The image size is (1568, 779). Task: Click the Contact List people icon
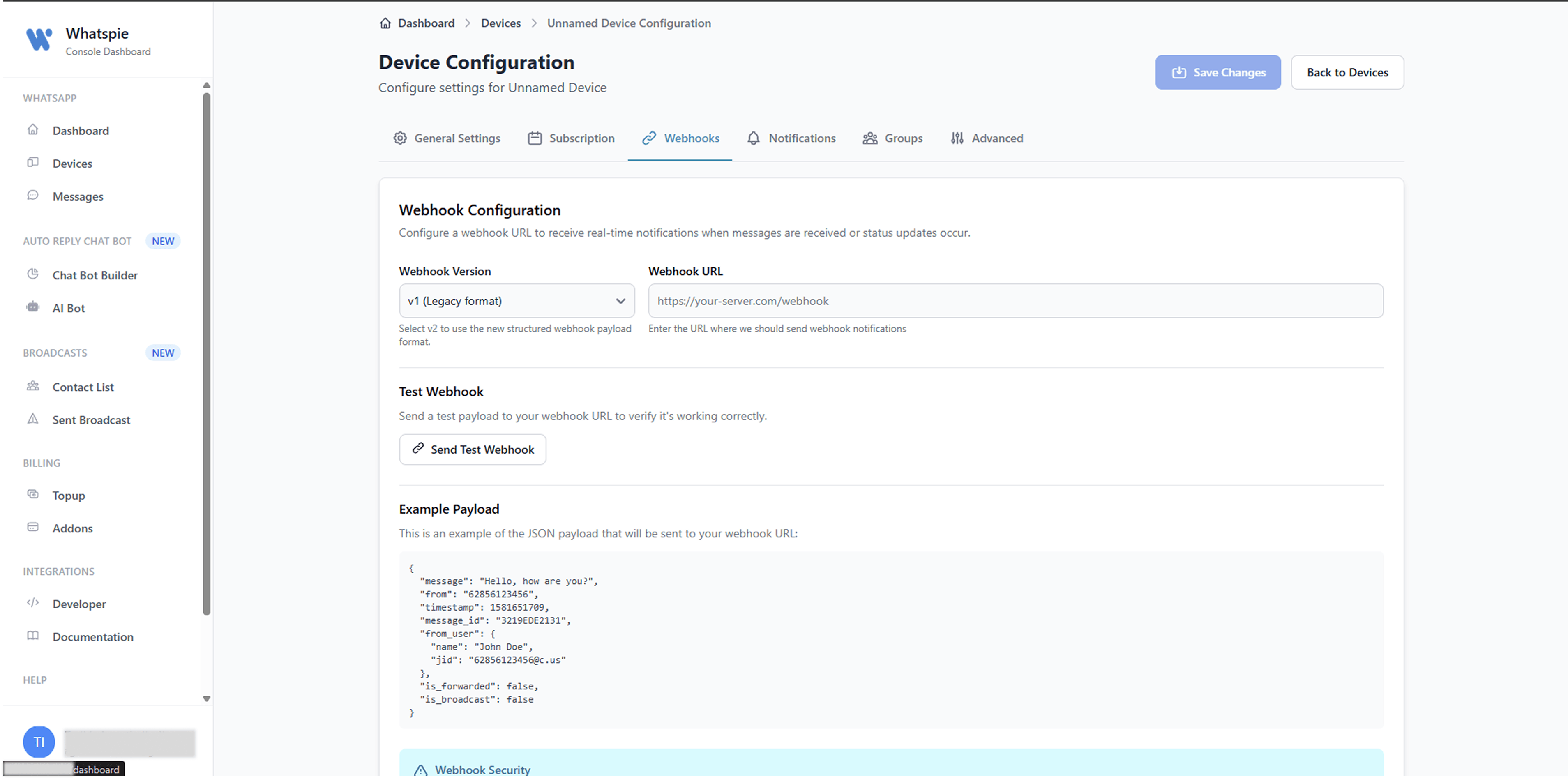point(33,387)
